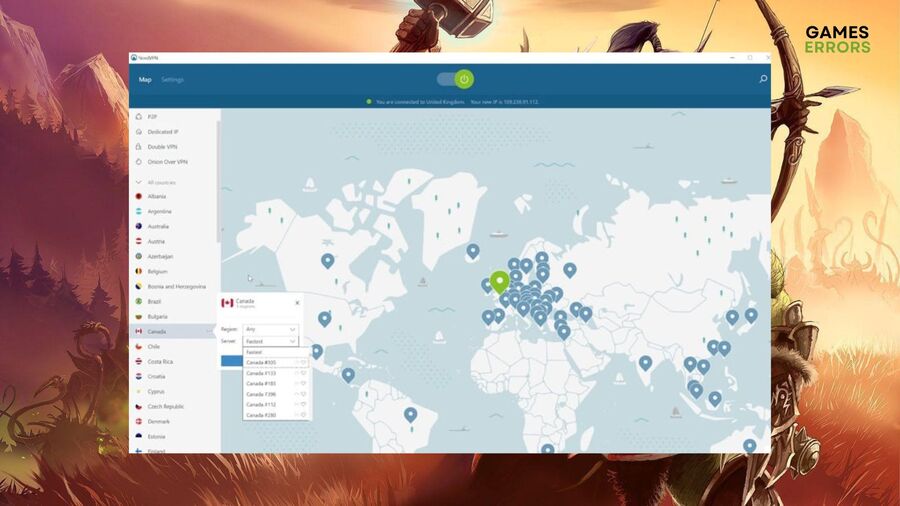
Task: Click the Chile flag icon
Action: (138, 347)
